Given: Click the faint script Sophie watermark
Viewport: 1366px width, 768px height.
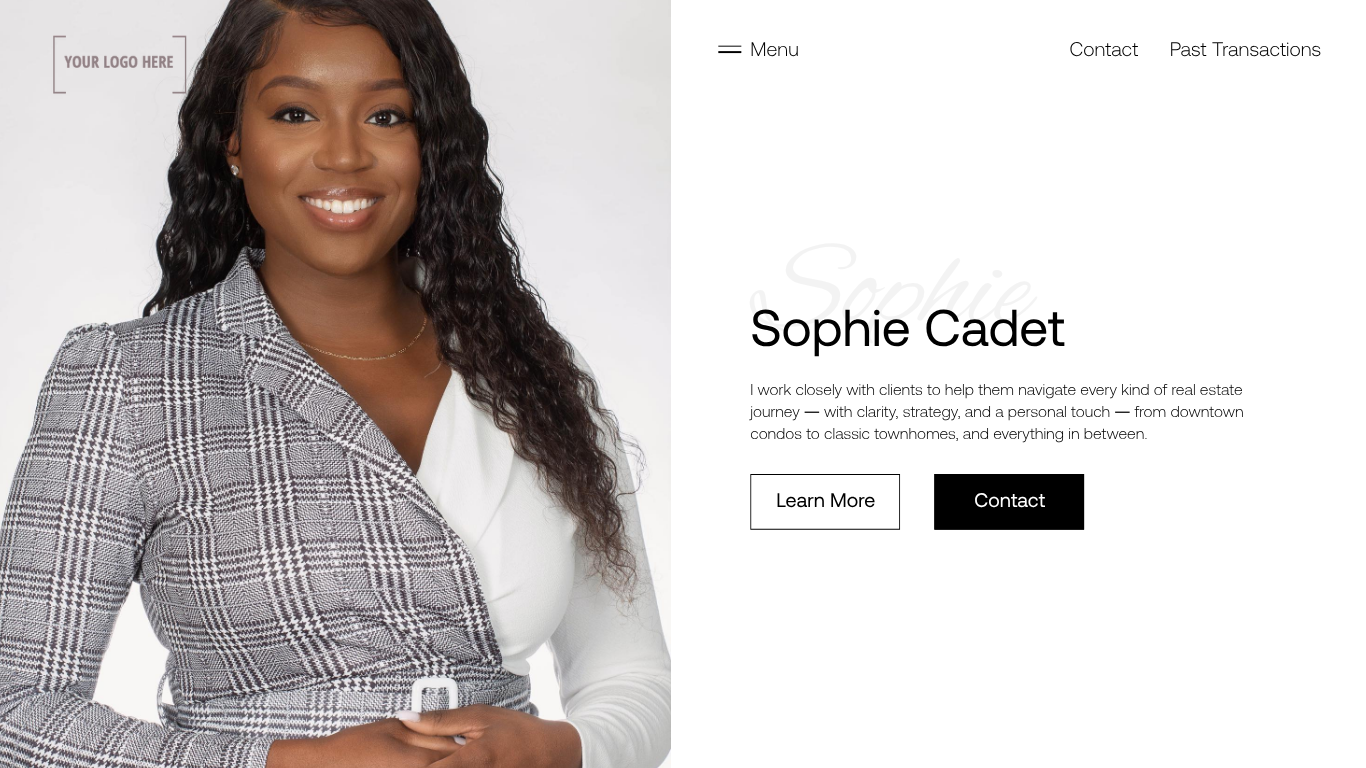Looking at the screenshot, I should [x=893, y=278].
